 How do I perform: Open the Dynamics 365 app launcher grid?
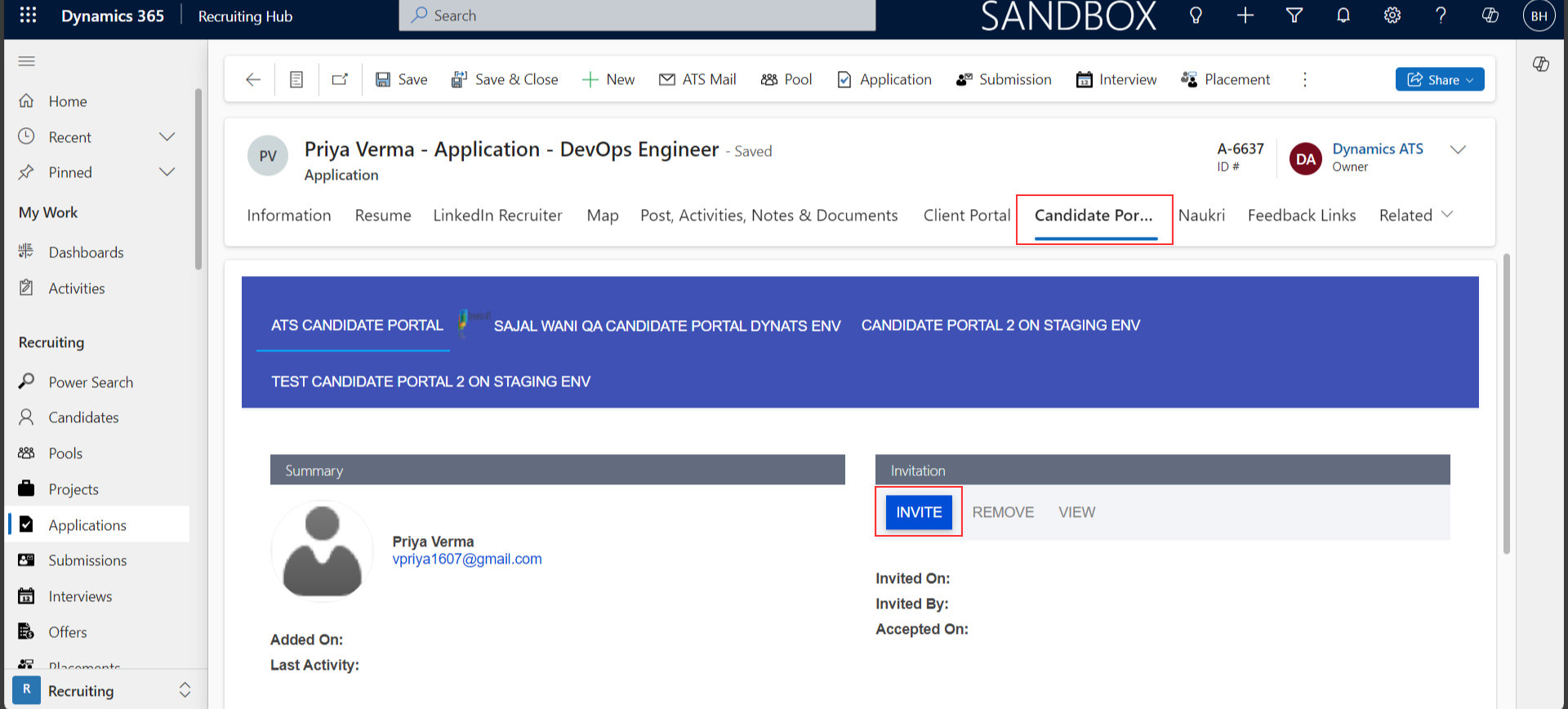28,16
